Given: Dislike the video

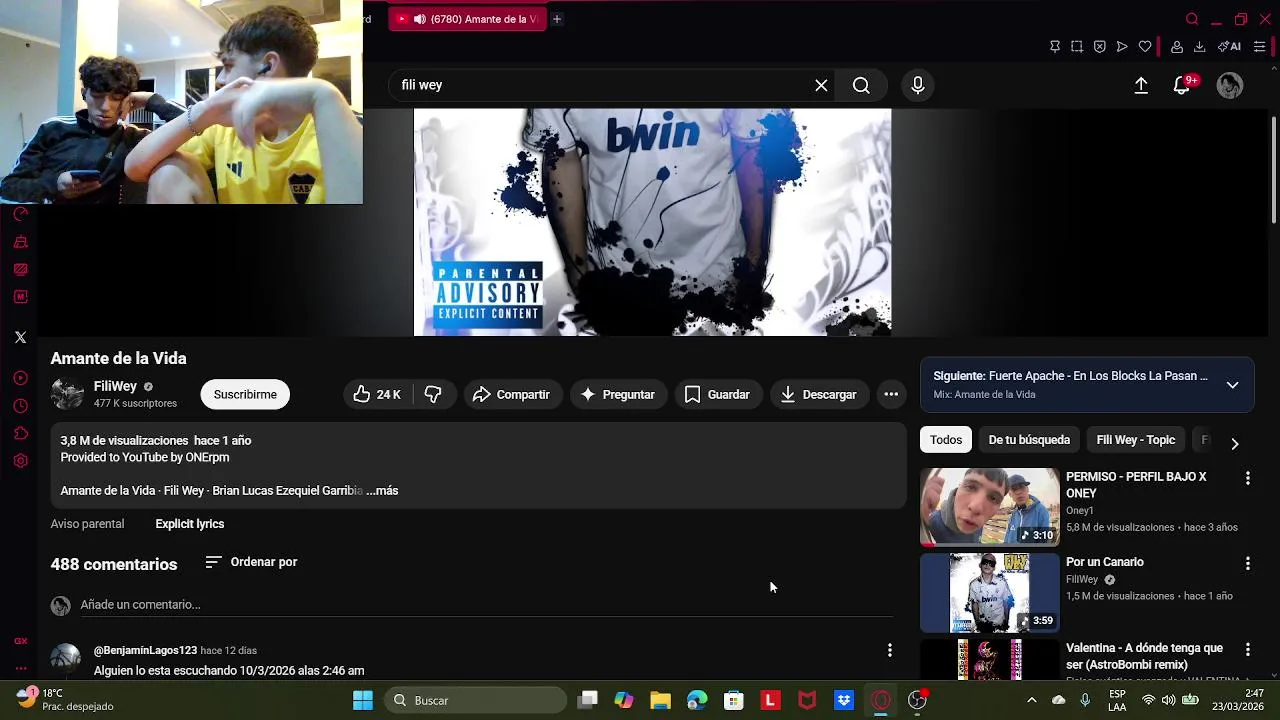Looking at the screenshot, I should [433, 394].
